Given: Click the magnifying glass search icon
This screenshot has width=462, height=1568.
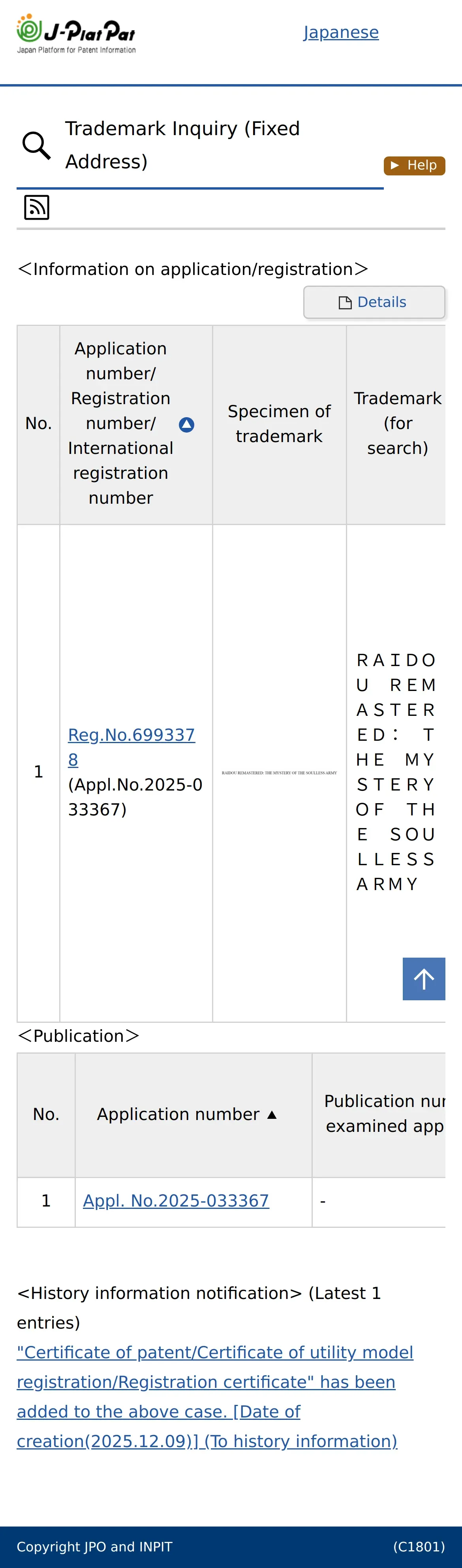Looking at the screenshot, I should click(x=36, y=145).
